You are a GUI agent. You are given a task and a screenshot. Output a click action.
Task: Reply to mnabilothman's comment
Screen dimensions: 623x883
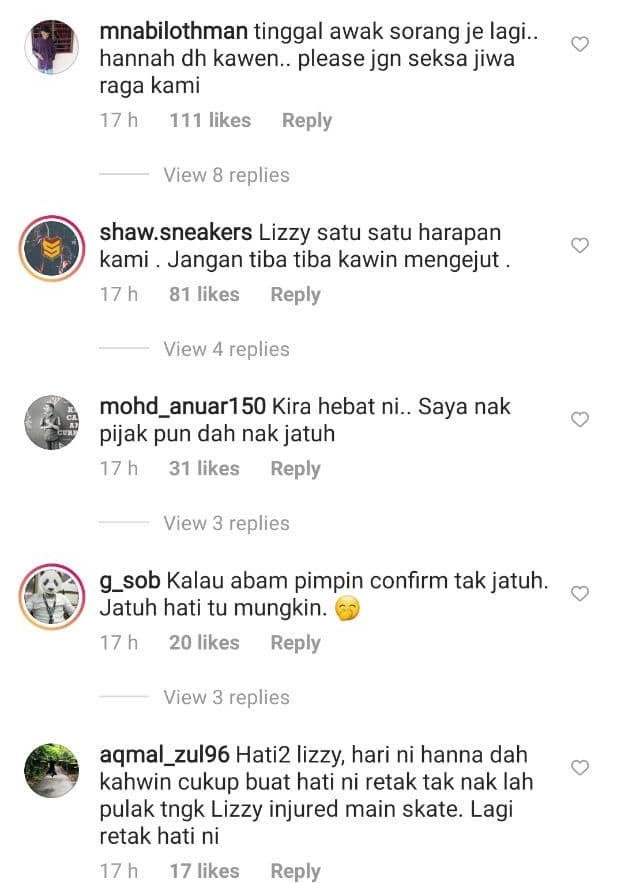click(307, 121)
